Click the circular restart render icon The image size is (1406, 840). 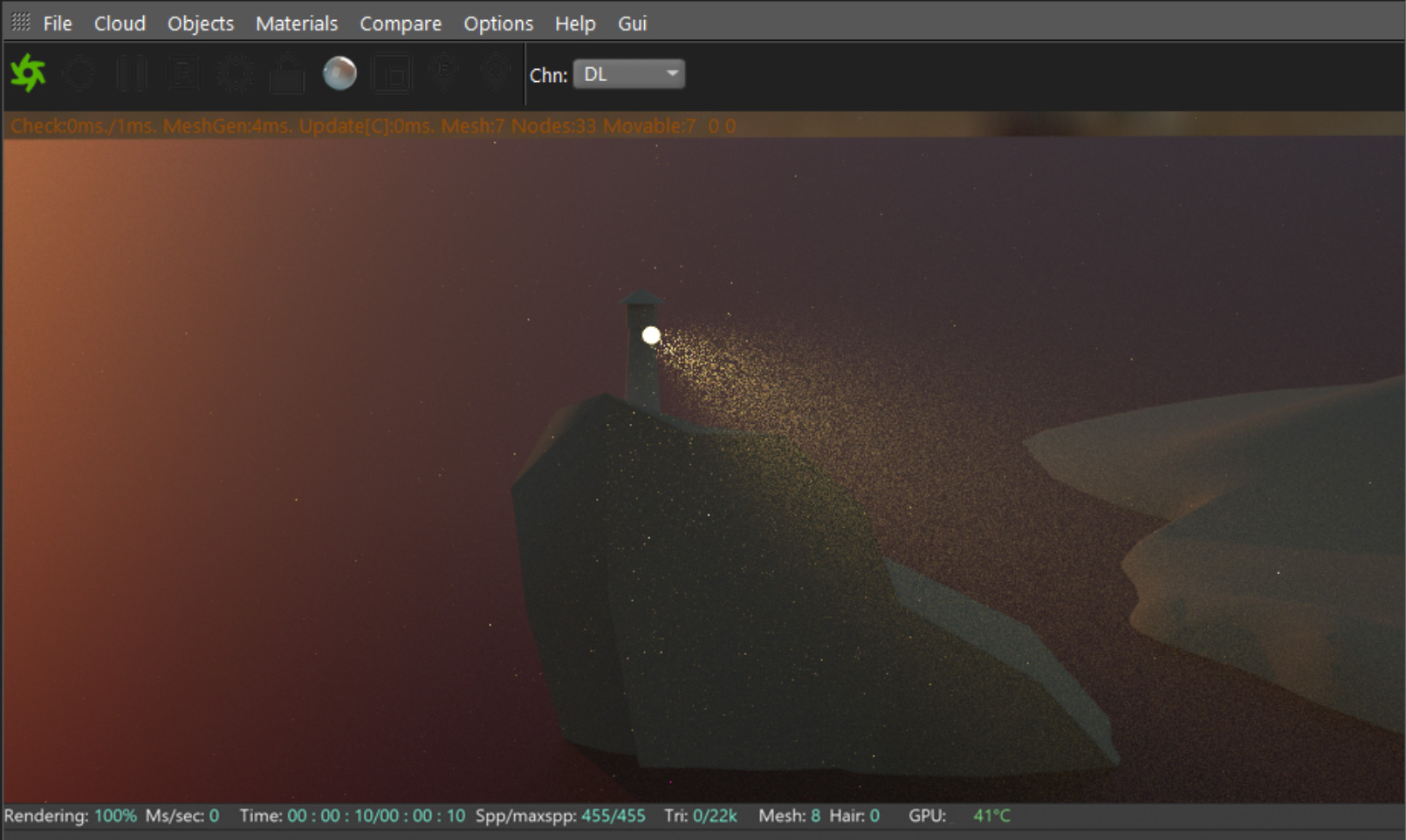pos(79,73)
